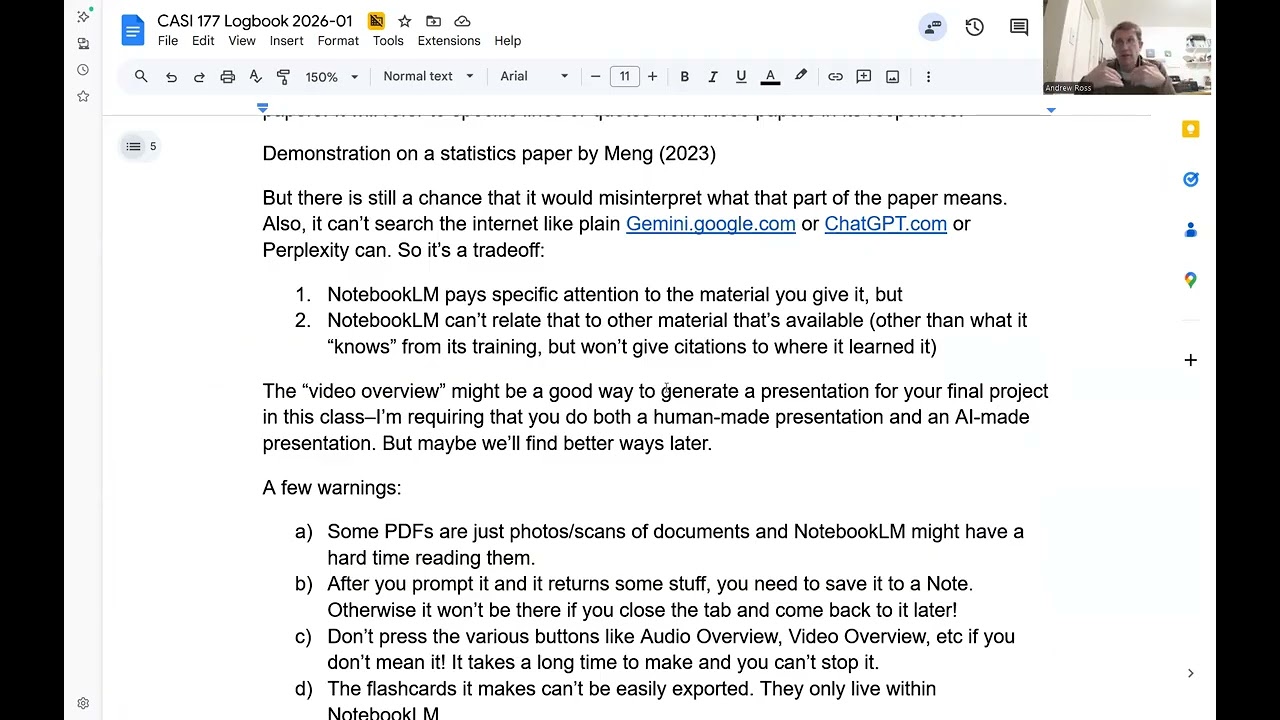The height and width of the screenshot is (720, 1280).
Task: Follow the ChatGPT.com link
Action: coord(885,224)
